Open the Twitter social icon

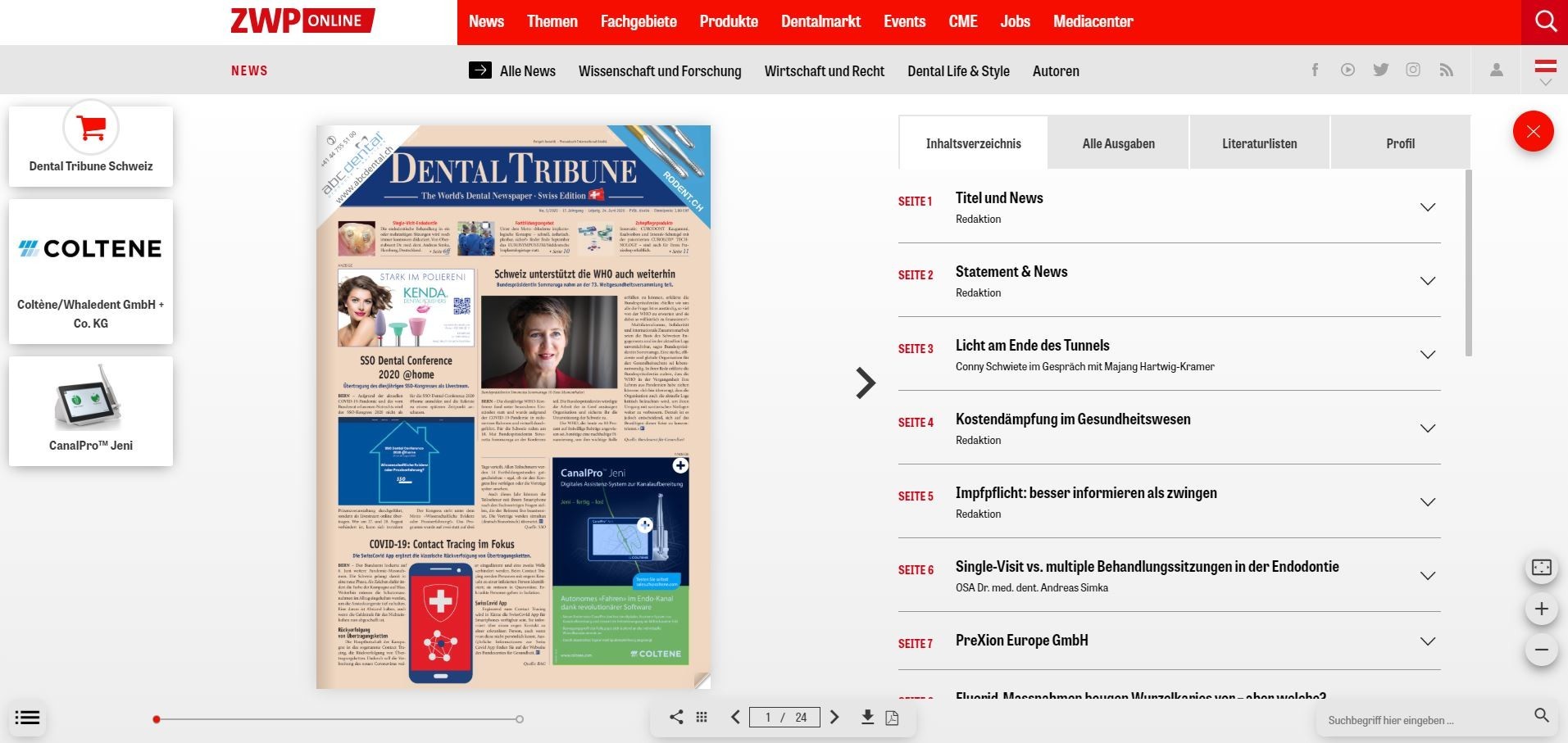coord(1381,70)
